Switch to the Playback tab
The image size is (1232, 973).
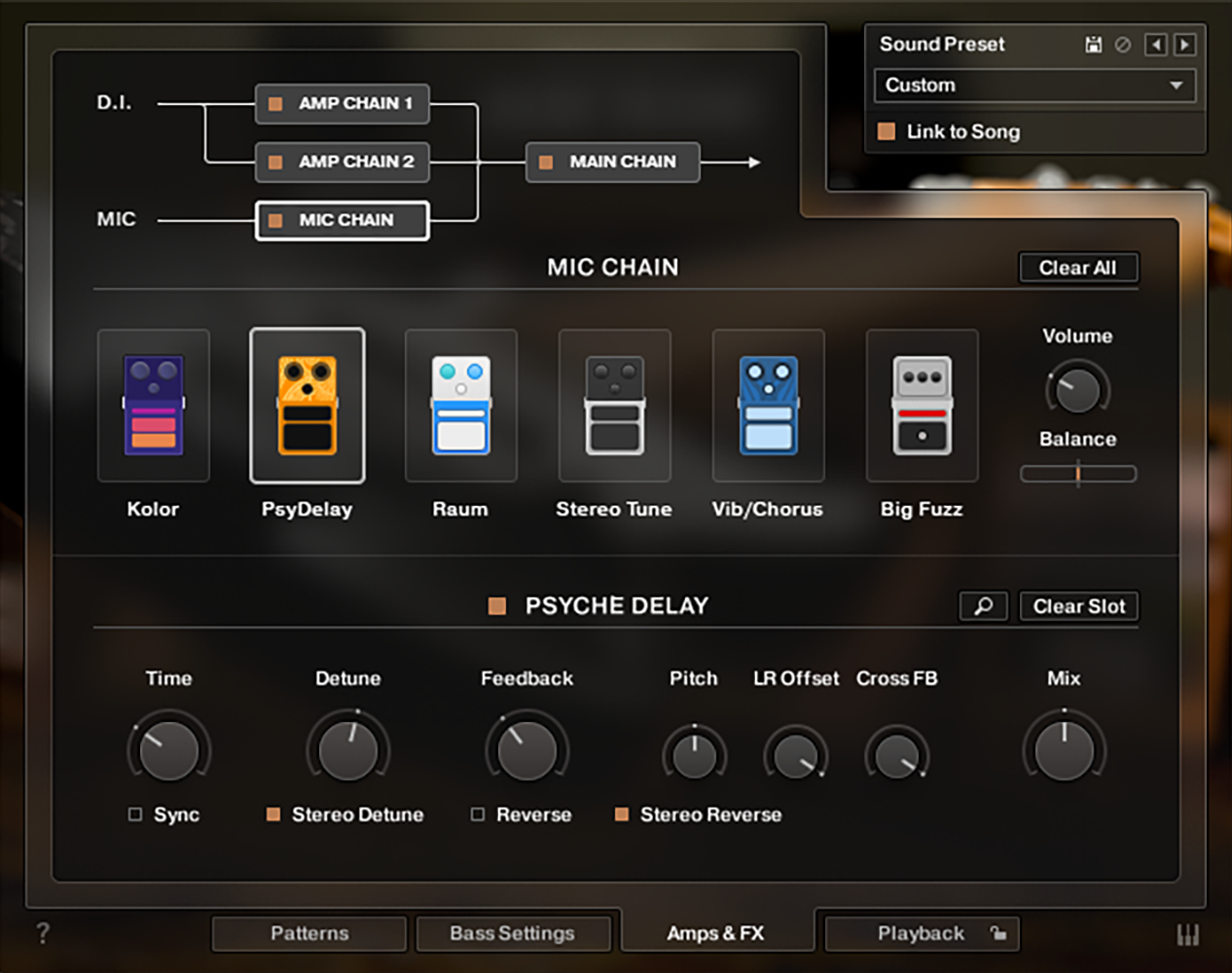click(x=921, y=933)
